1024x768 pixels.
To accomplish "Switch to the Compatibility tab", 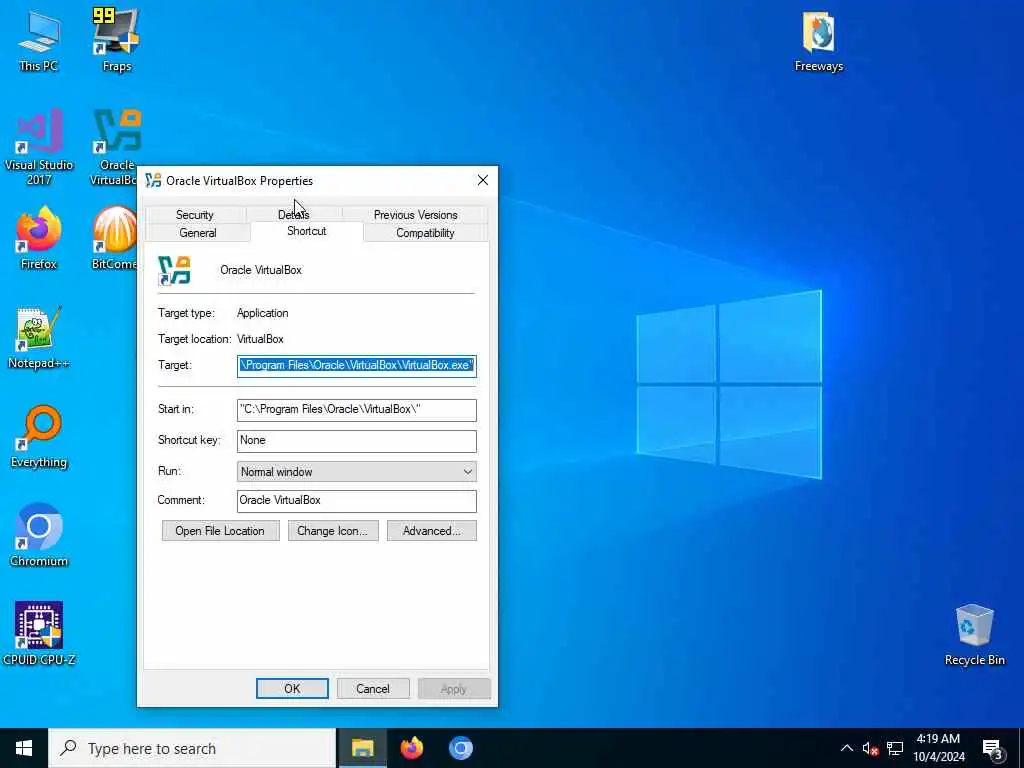I will [x=425, y=233].
